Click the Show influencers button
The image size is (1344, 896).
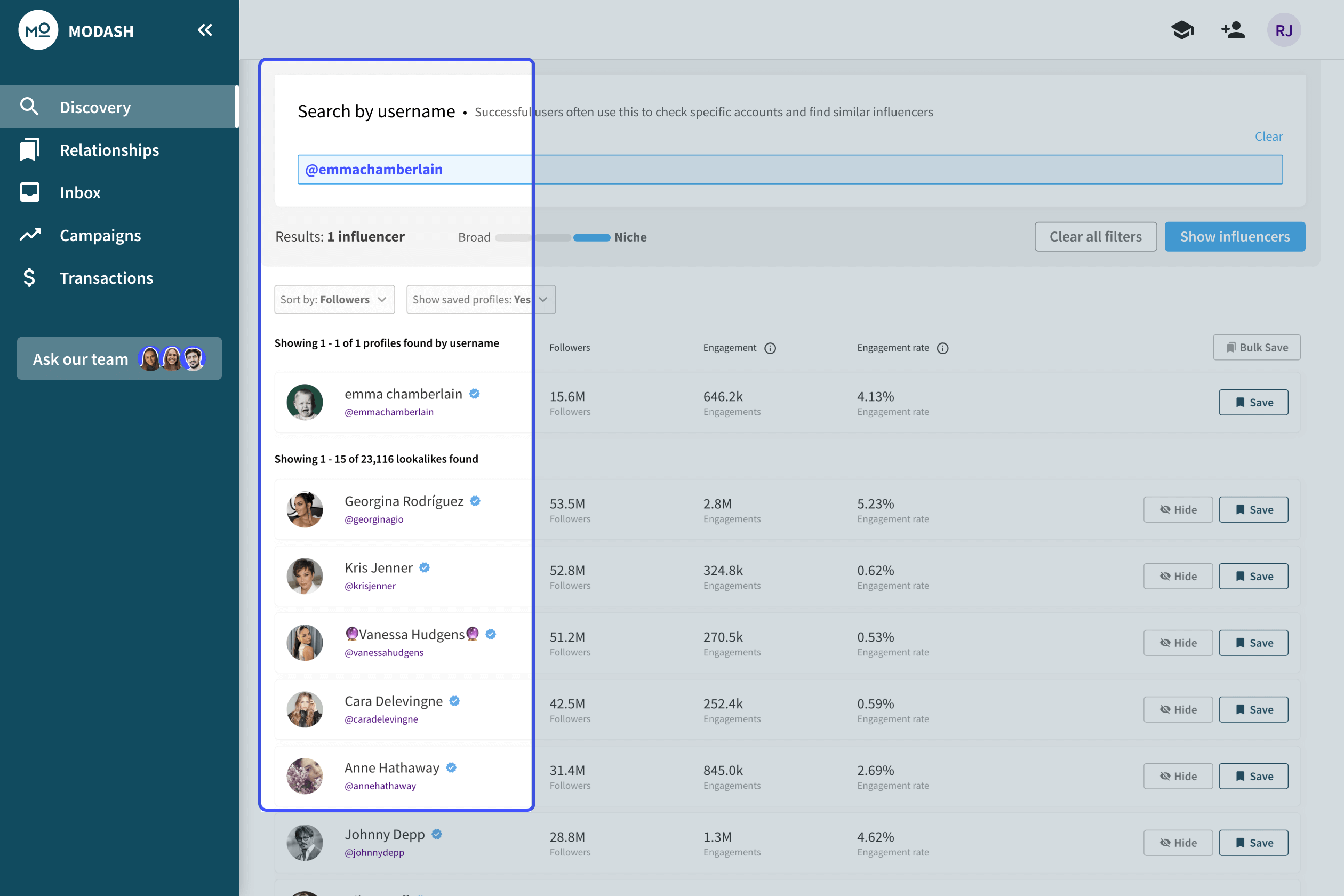[1235, 236]
